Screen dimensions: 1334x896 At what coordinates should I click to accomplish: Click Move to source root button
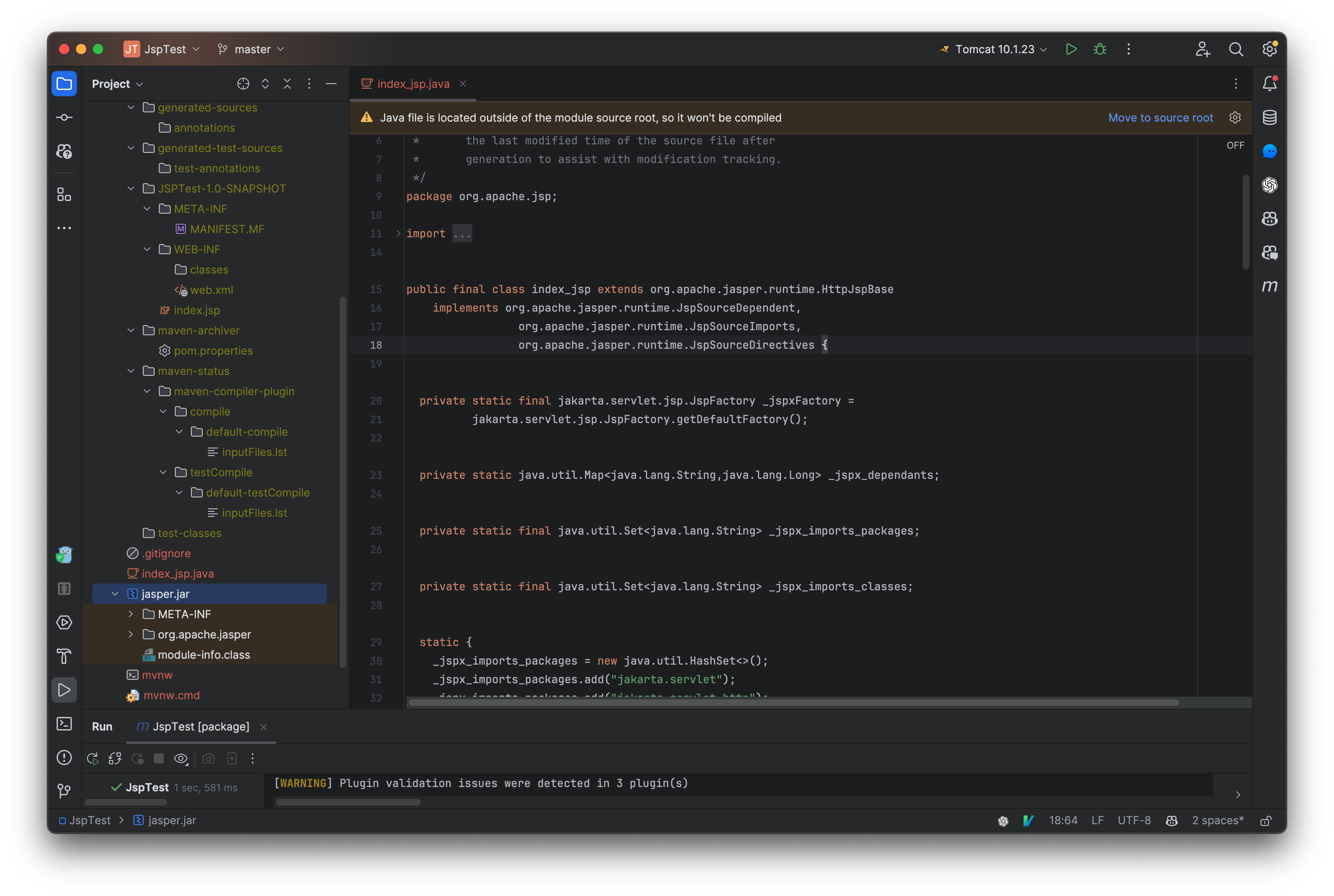pos(1160,117)
